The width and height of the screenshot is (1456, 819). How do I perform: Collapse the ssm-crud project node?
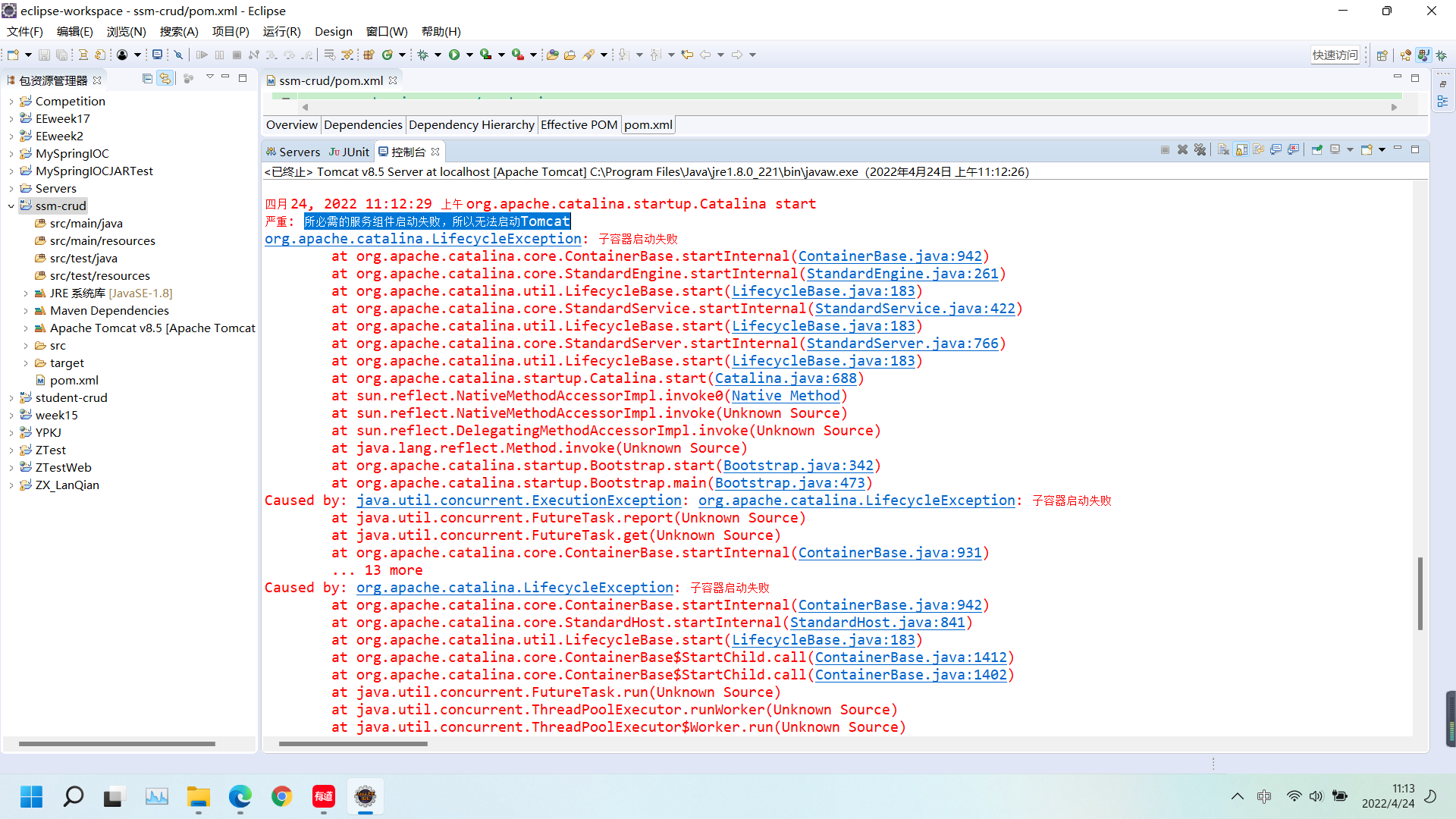pyautogui.click(x=11, y=206)
